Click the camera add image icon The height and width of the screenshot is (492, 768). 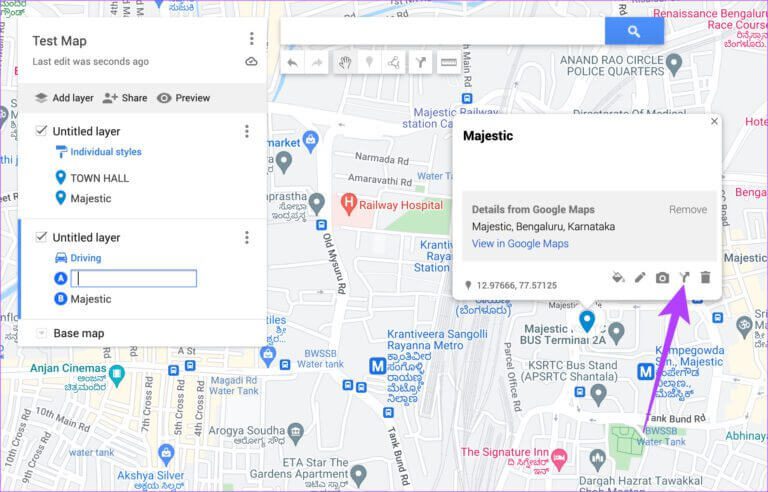point(662,278)
